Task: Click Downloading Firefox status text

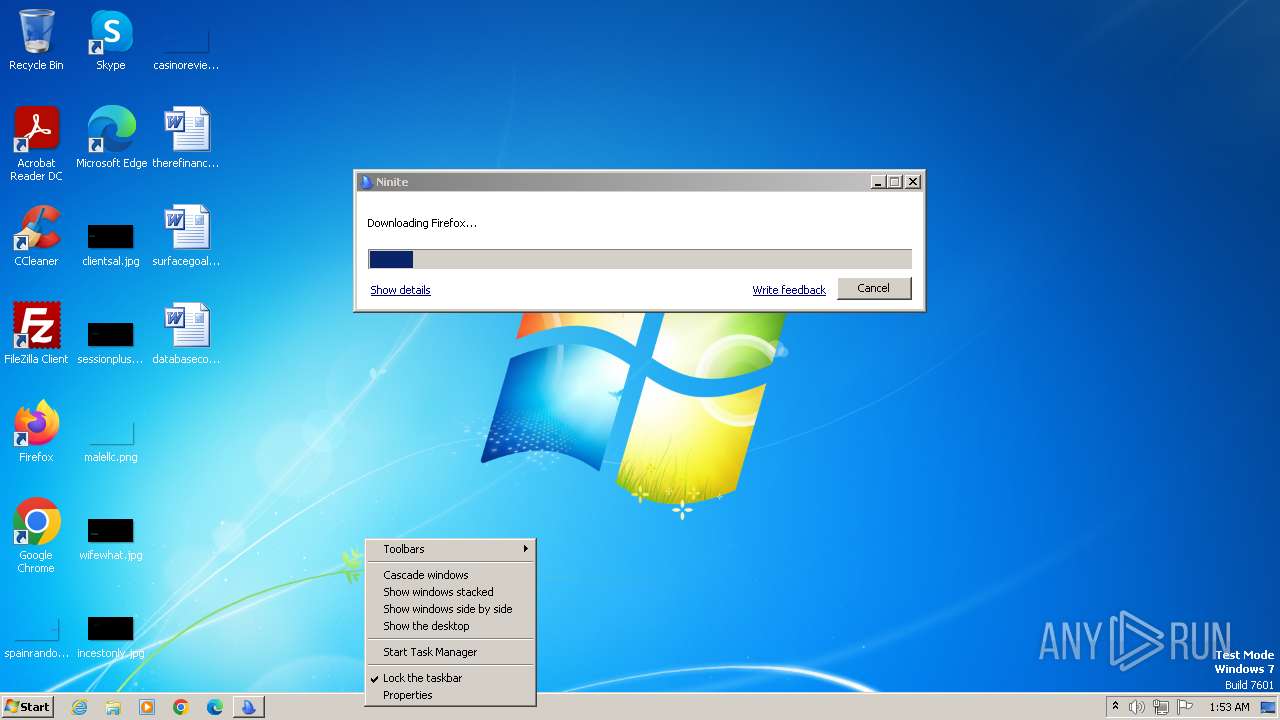Action: (422, 223)
